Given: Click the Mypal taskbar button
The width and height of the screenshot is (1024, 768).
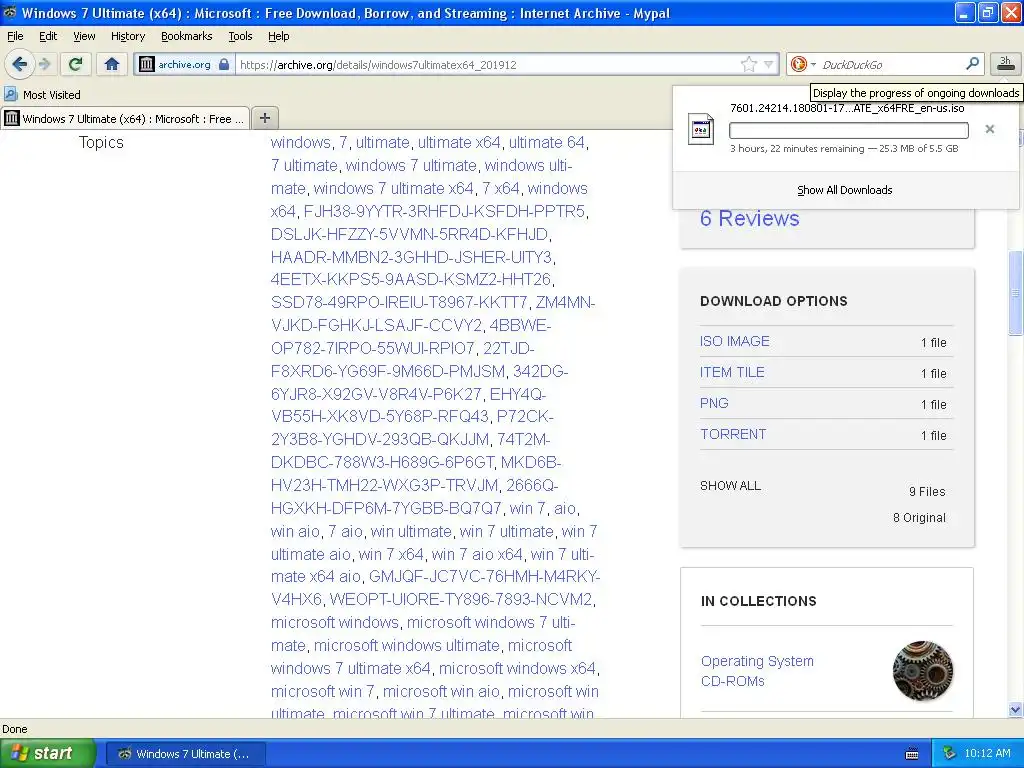Looking at the screenshot, I should [185, 754].
